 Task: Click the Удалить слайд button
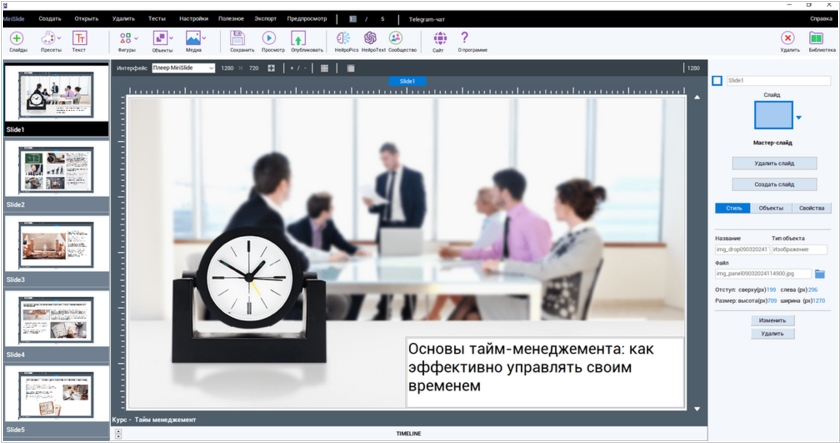point(774,163)
